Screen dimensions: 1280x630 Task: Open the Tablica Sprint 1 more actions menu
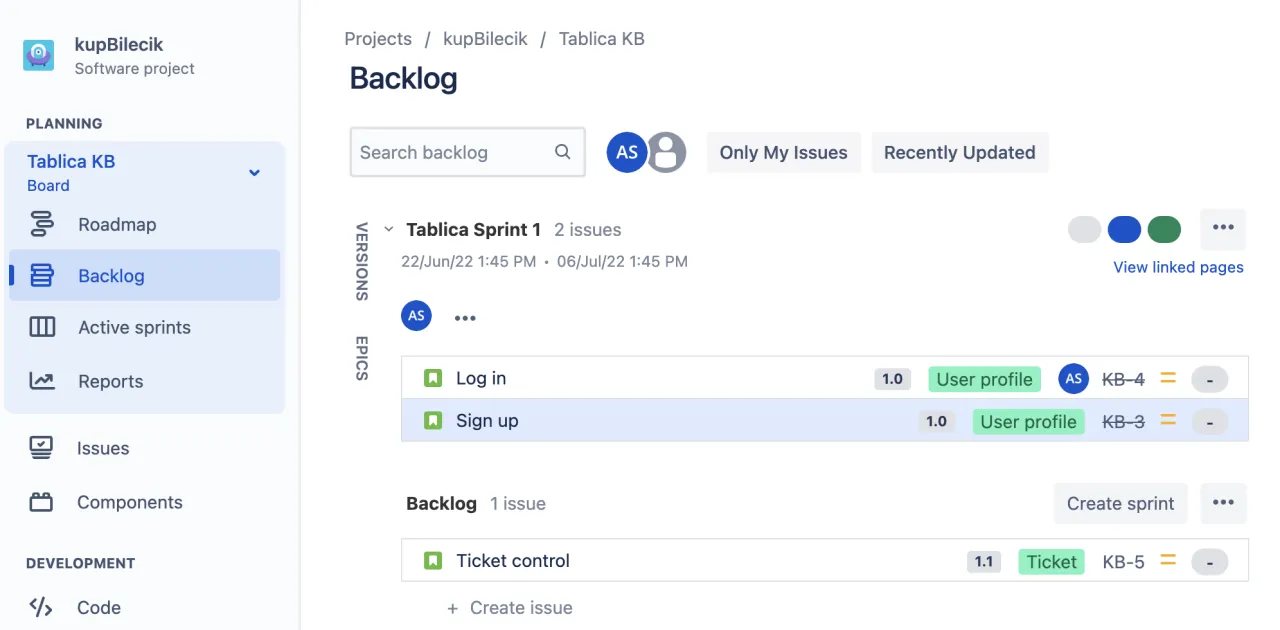coord(1223,228)
